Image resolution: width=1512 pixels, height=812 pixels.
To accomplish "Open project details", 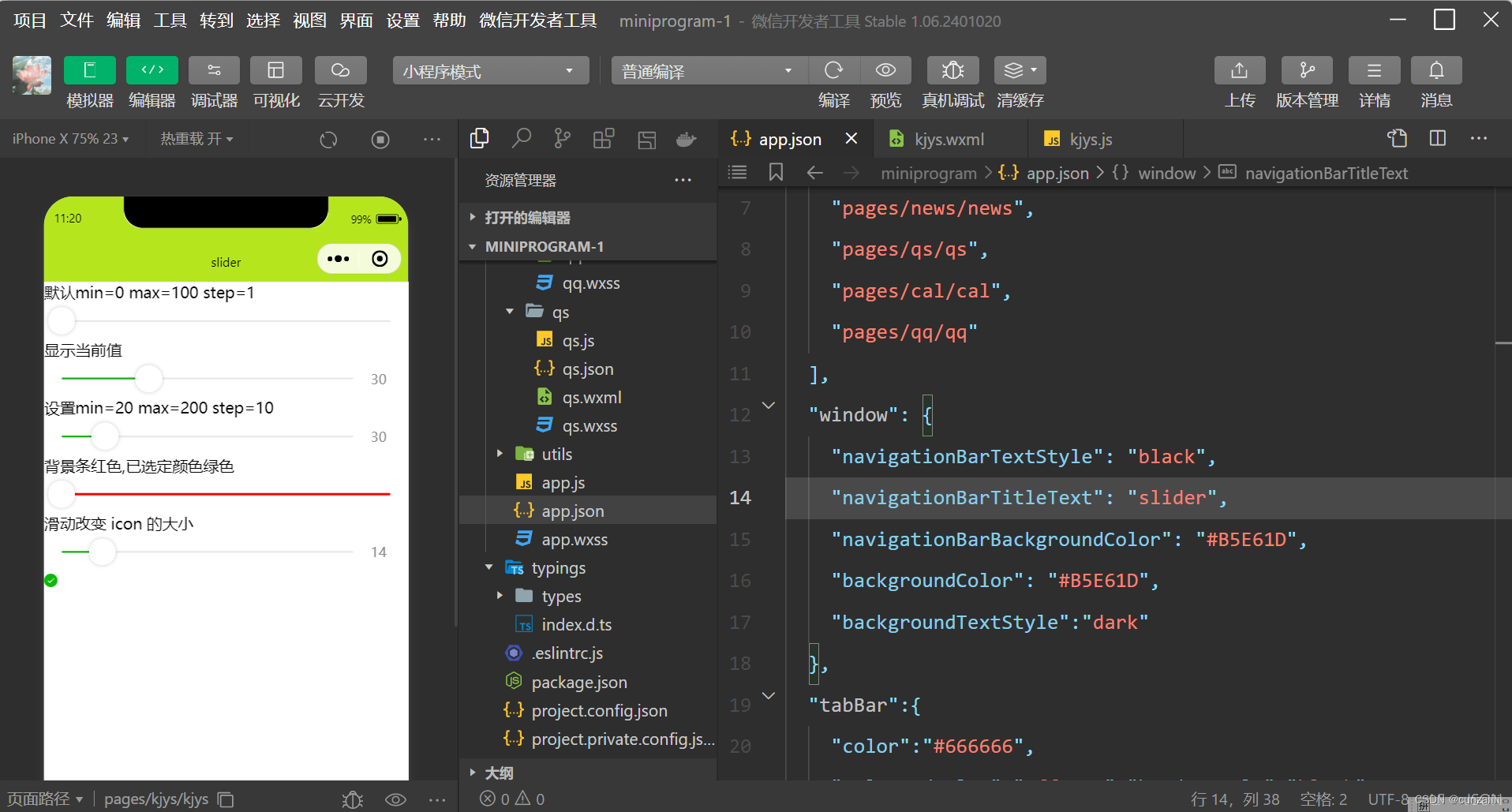I will pyautogui.click(x=1374, y=70).
